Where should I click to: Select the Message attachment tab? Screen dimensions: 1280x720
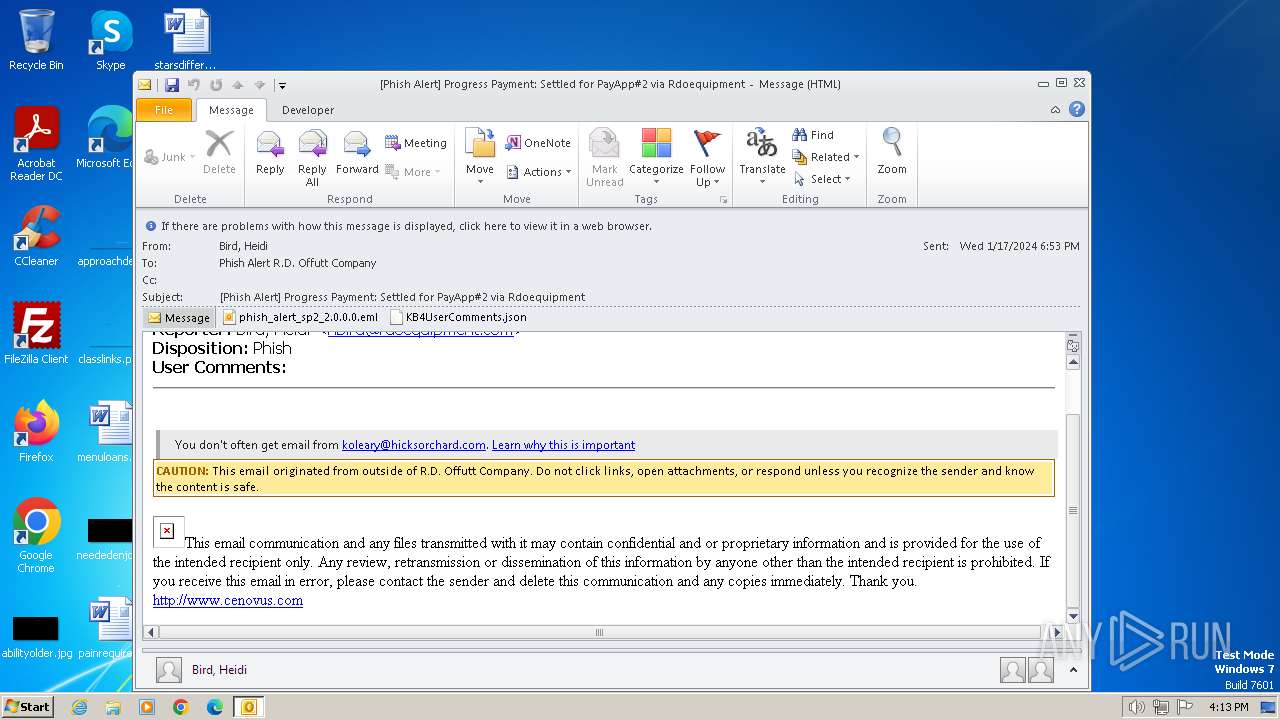(x=179, y=317)
